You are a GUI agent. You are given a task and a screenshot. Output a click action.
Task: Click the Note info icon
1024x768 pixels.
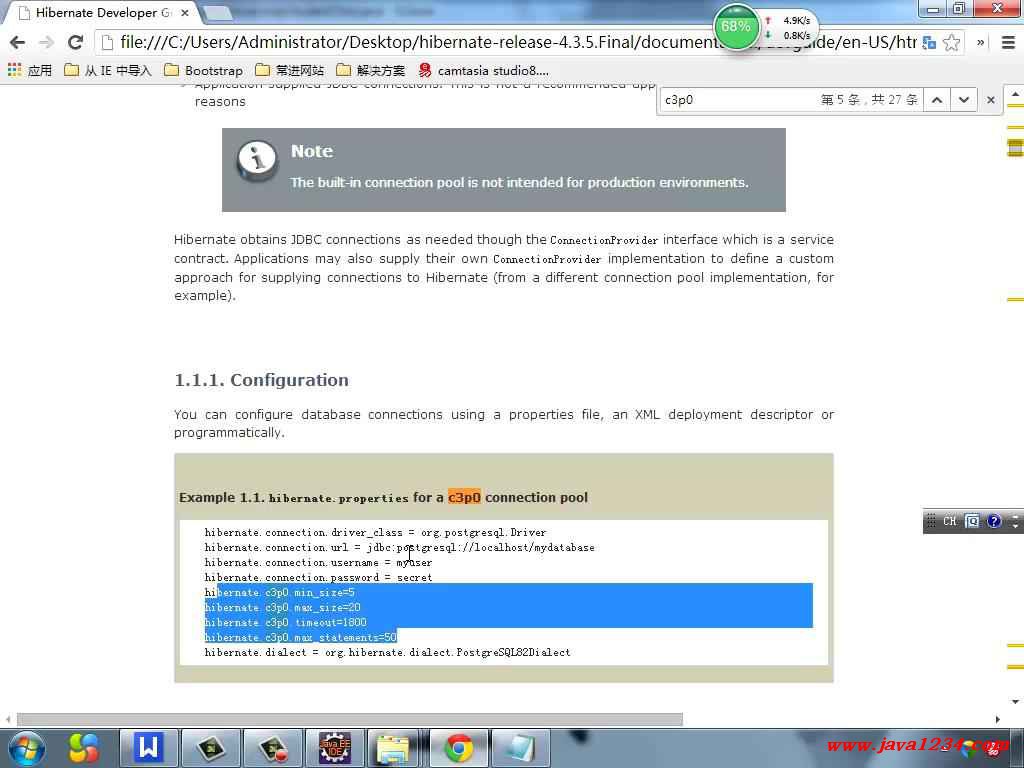257,159
